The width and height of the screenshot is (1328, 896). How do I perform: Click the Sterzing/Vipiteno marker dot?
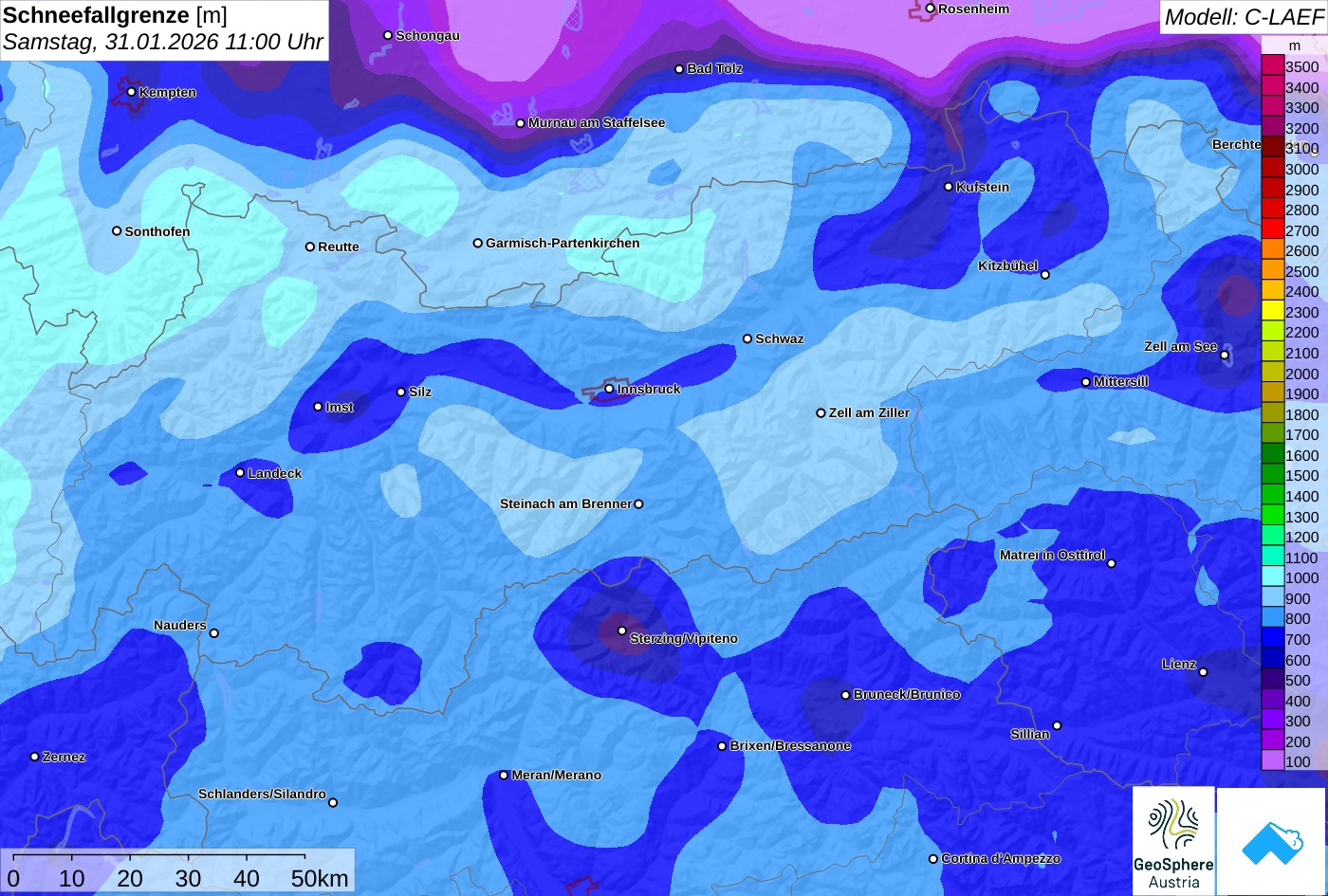coord(622,631)
